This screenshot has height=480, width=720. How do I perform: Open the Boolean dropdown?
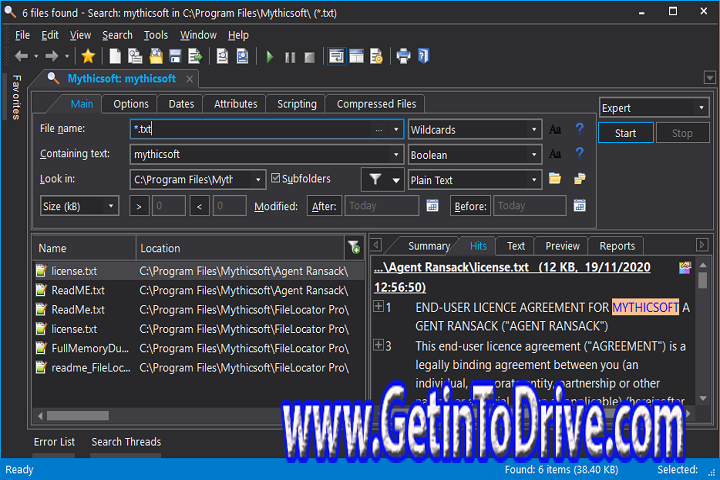click(474, 155)
